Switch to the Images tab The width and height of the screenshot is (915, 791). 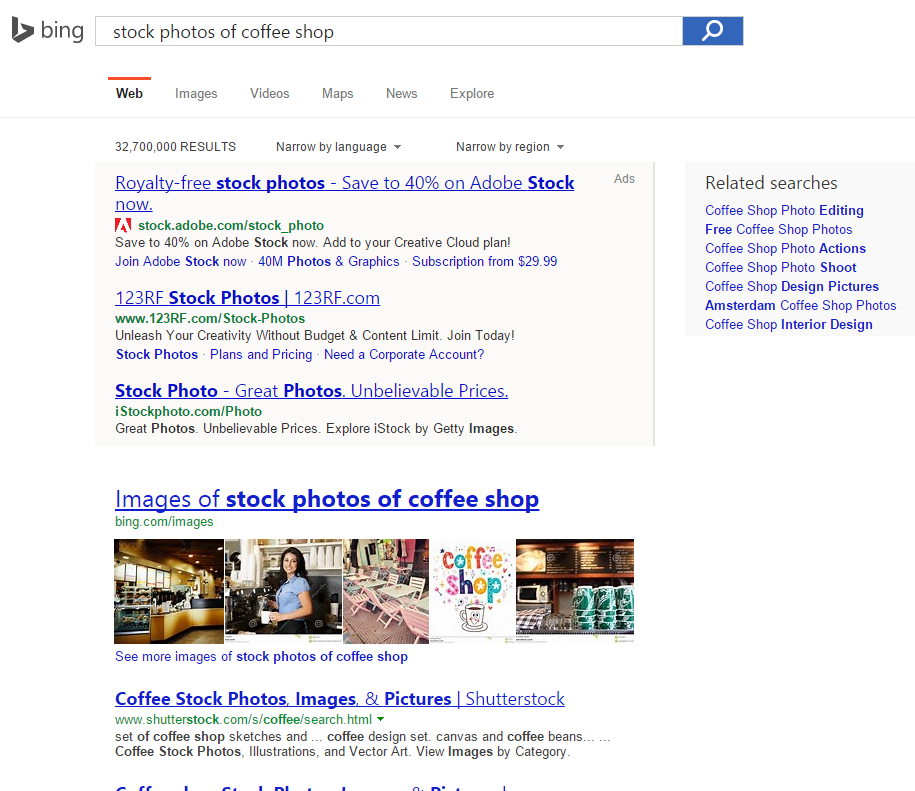(x=196, y=94)
